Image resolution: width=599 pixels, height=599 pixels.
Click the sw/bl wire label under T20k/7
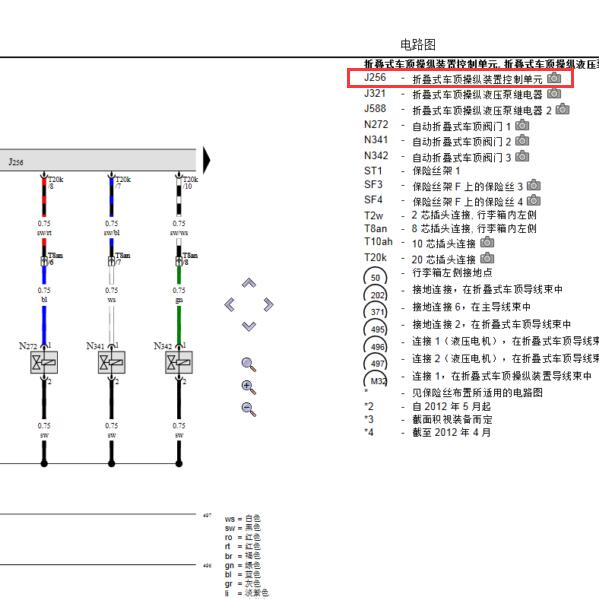coord(112,233)
